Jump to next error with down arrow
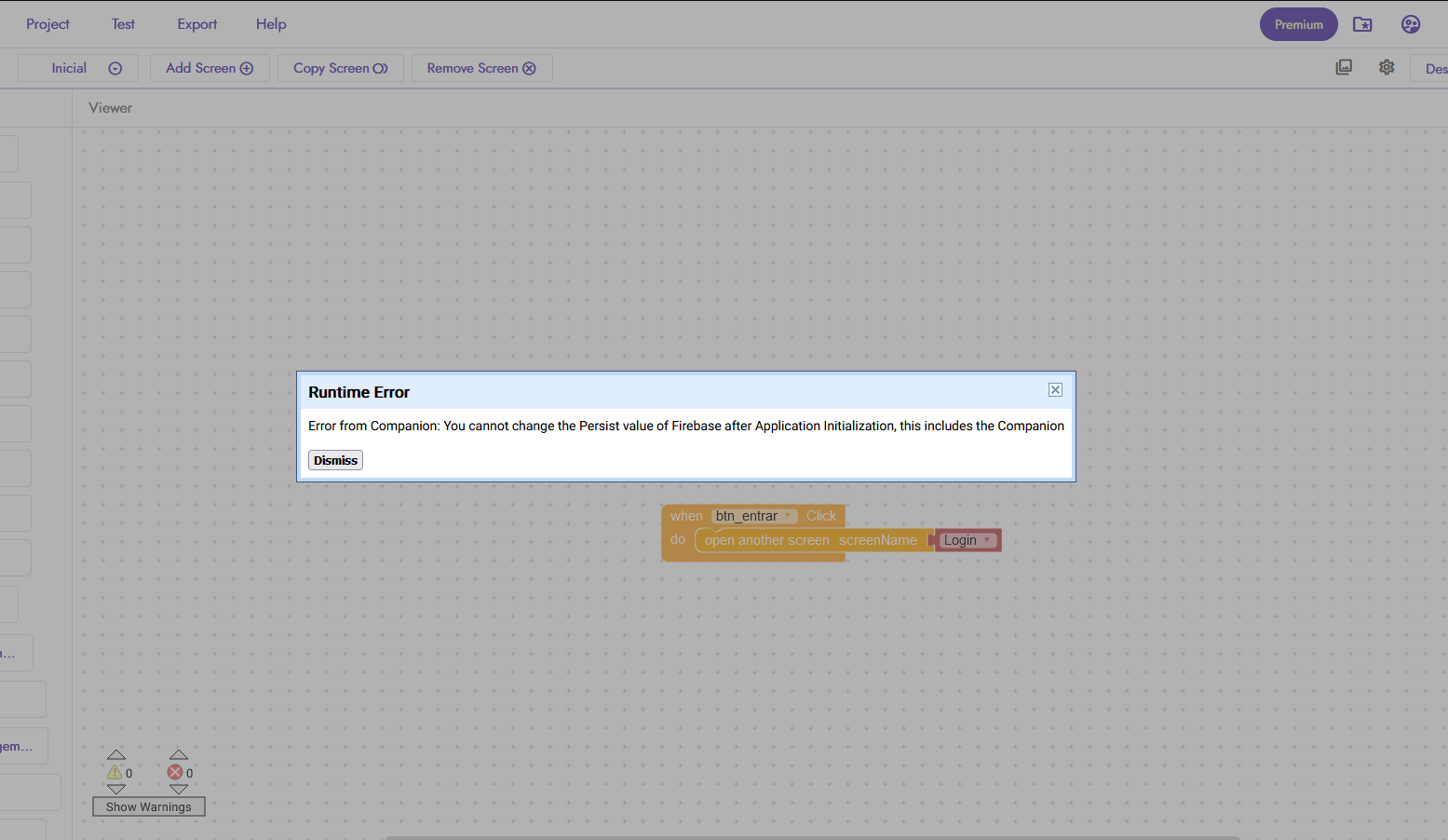Screen dimensions: 1448x840 point(179,789)
